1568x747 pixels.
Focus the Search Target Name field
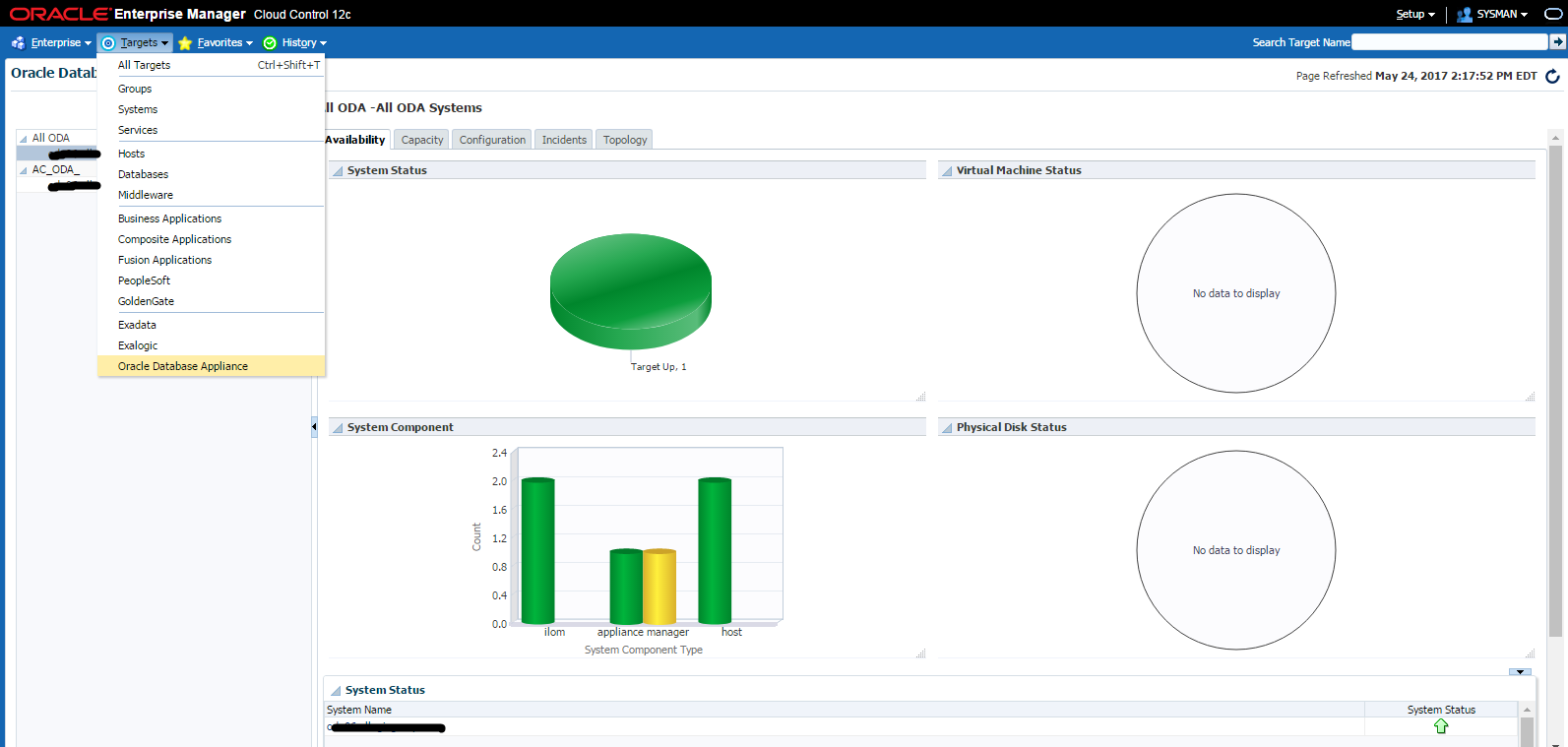point(1449,42)
